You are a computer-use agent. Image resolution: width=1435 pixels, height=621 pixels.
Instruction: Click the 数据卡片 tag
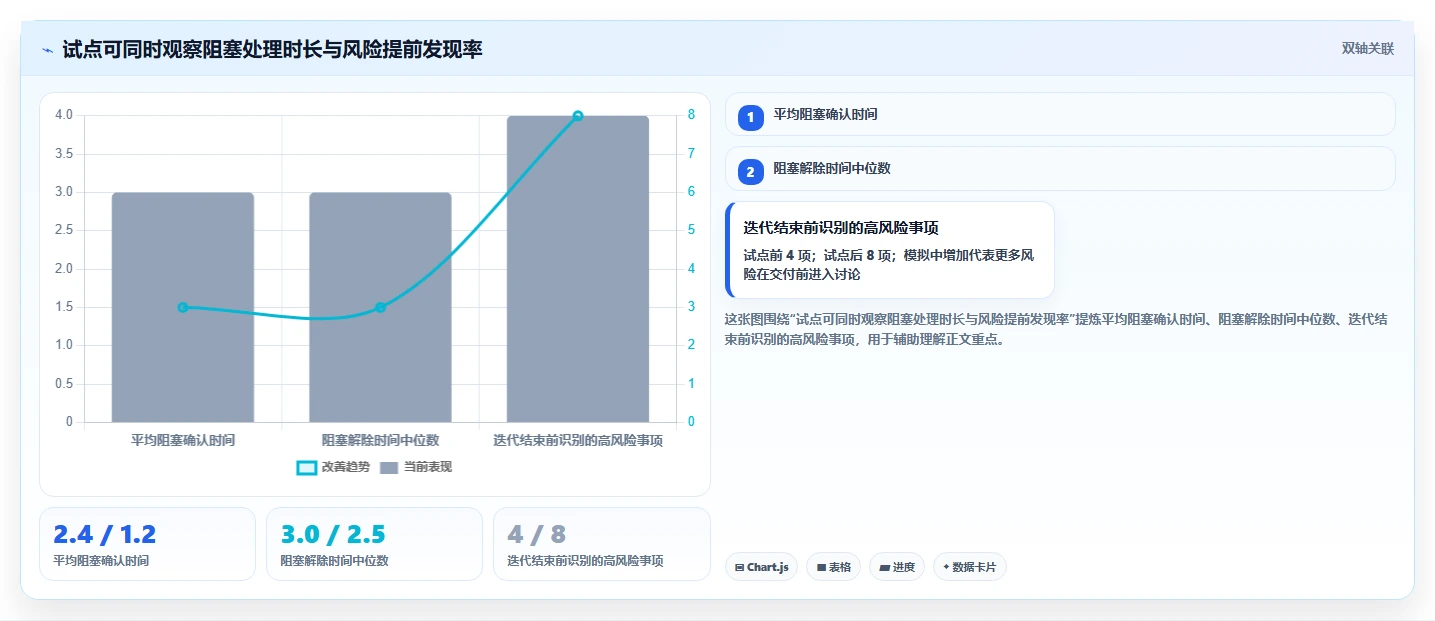click(969, 567)
